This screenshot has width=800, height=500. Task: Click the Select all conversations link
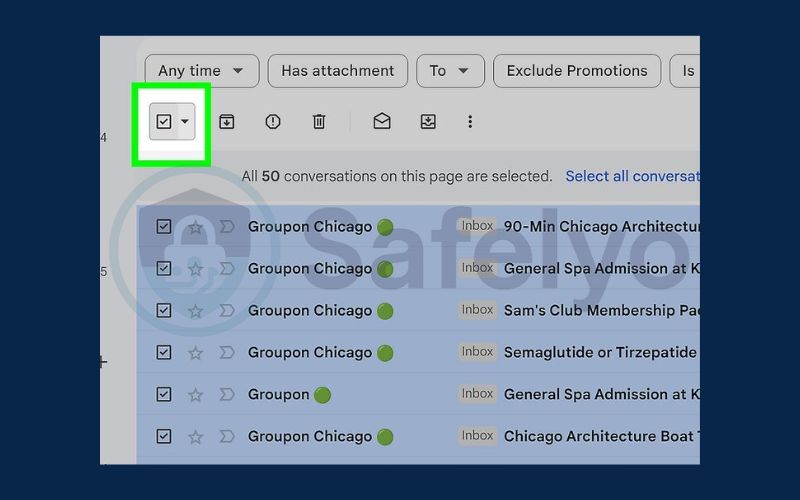(x=633, y=177)
